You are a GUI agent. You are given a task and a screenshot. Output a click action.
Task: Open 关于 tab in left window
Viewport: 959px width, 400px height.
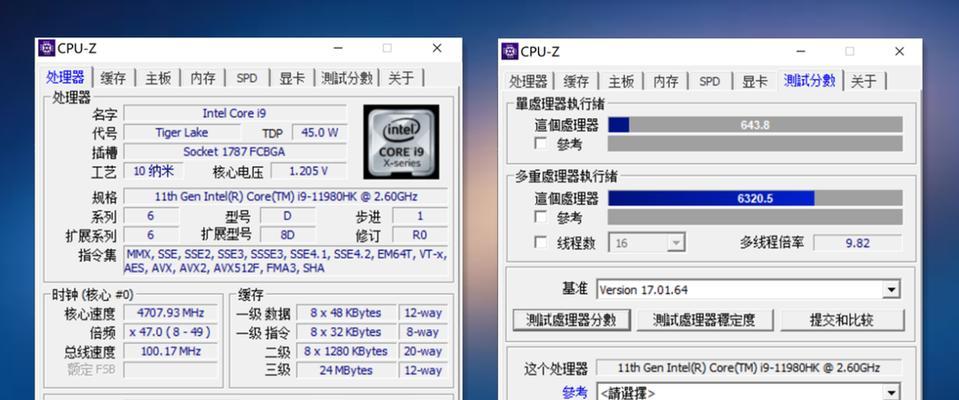point(401,78)
